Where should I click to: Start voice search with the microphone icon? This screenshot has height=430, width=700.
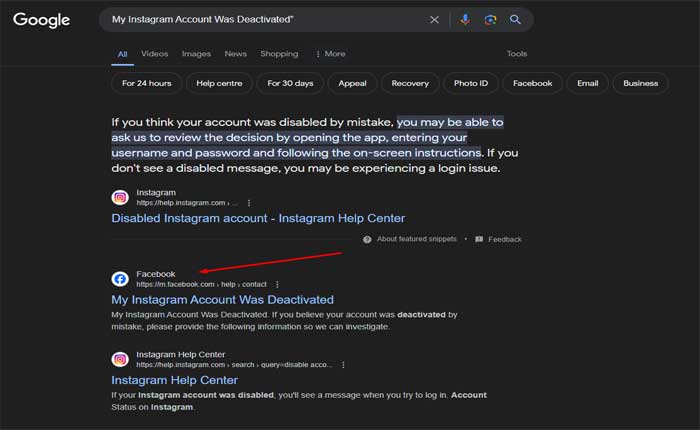[x=465, y=20]
